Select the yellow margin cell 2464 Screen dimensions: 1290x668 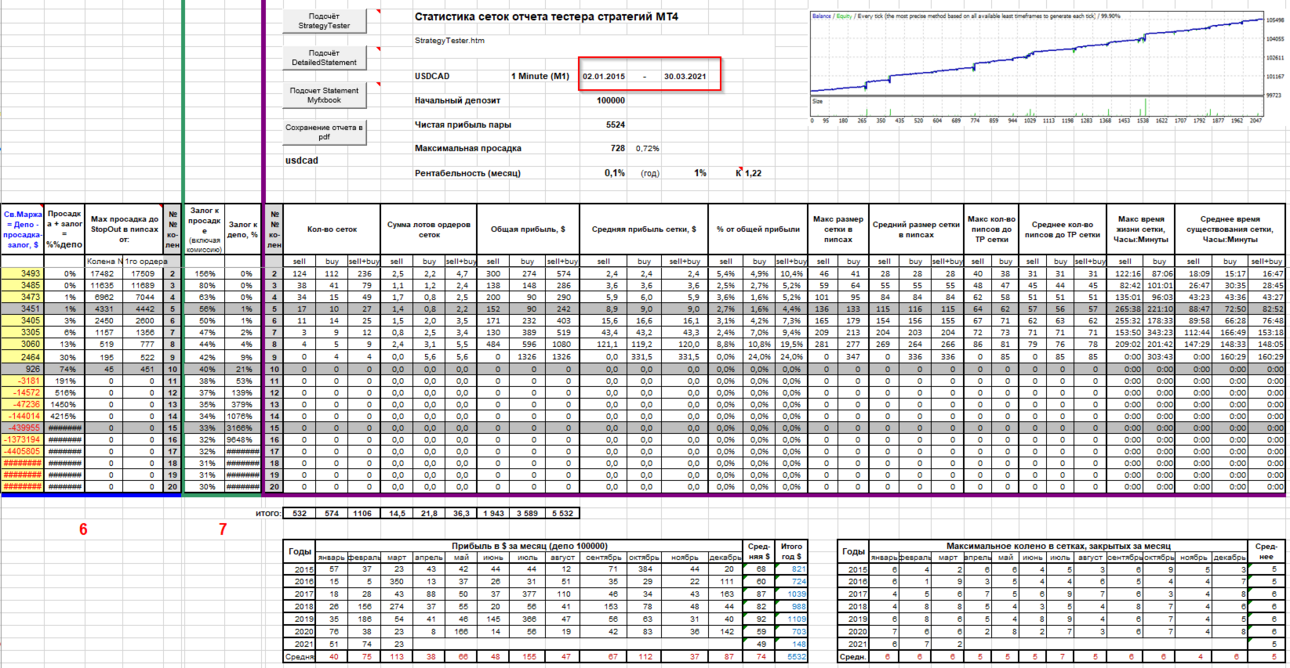tap(22, 356)
